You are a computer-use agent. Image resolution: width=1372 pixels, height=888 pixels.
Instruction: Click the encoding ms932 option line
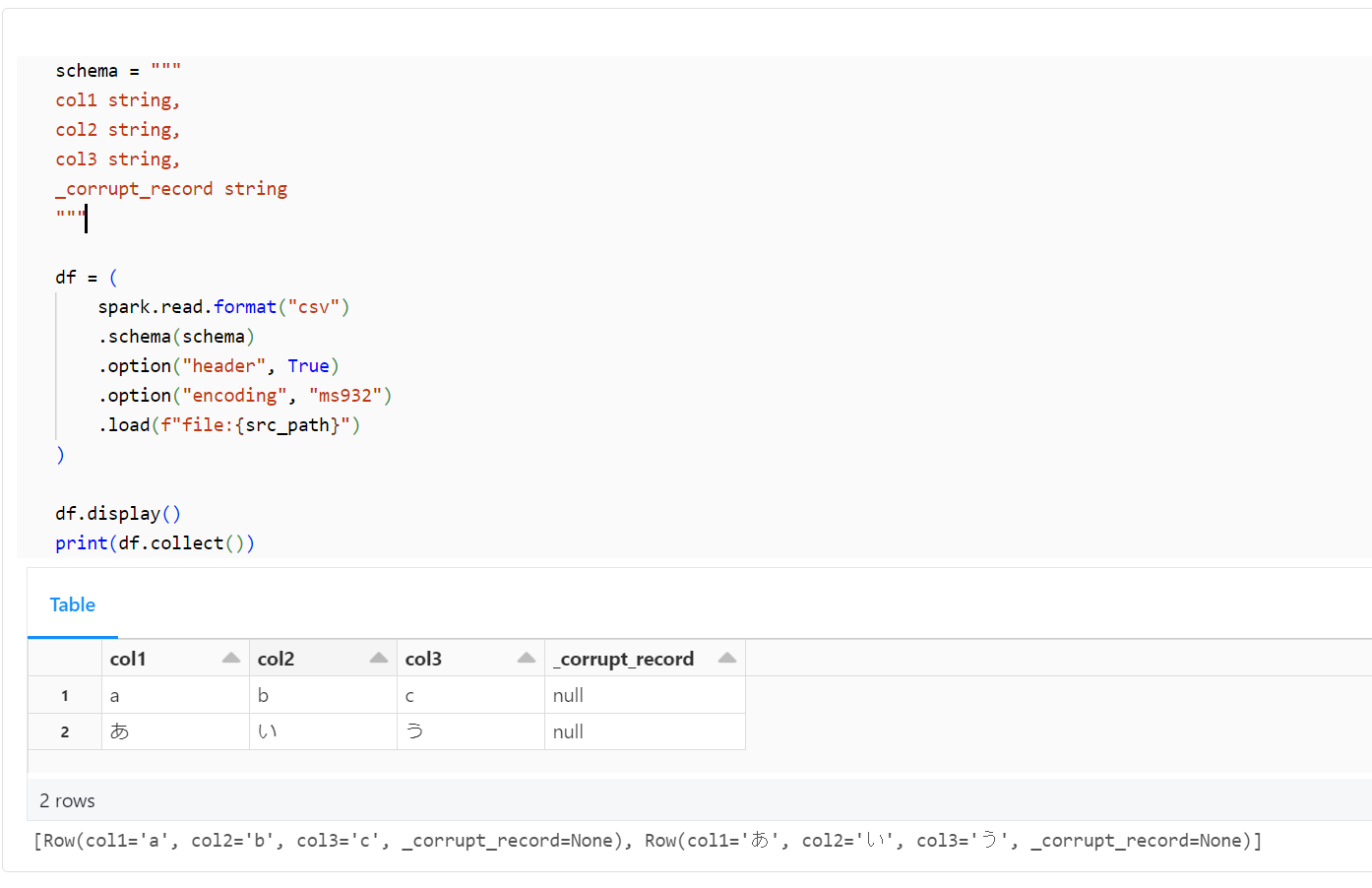[245, 396]
